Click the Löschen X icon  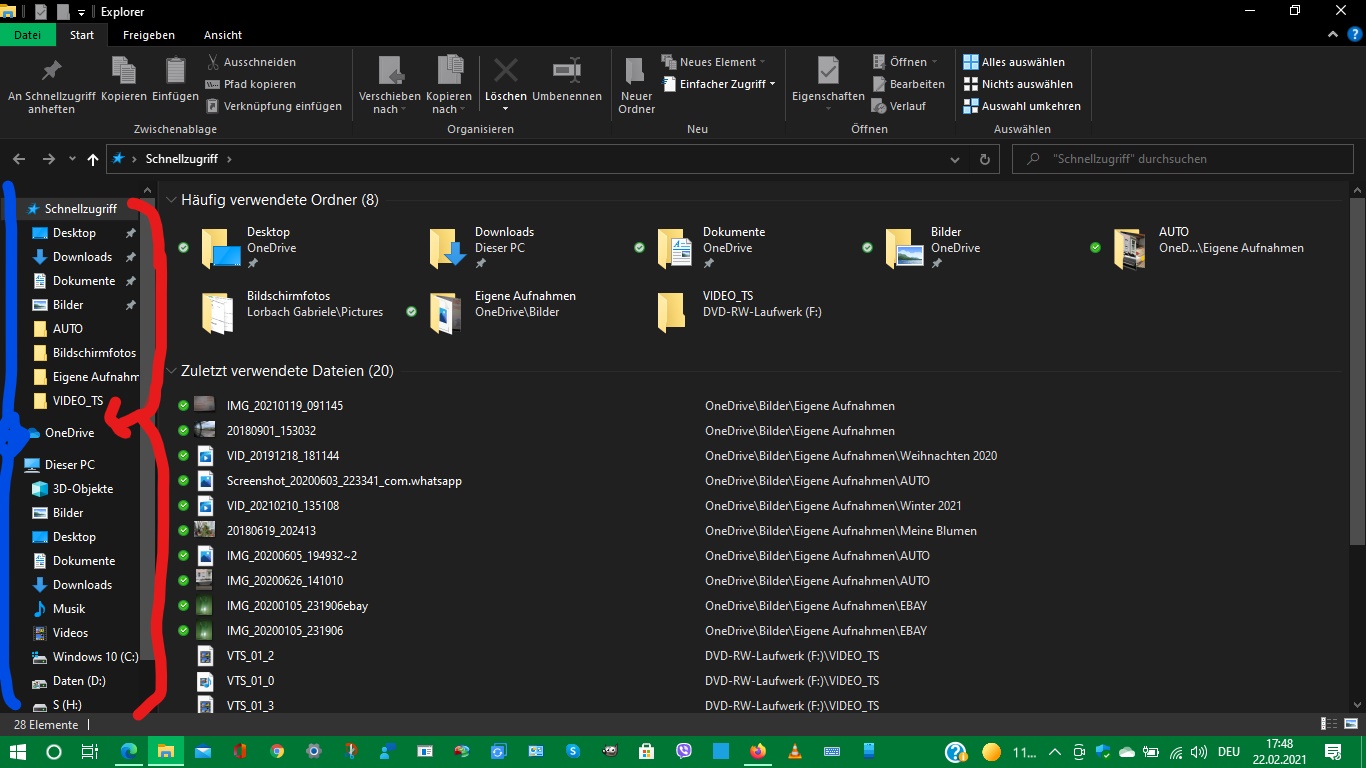pyautogui.click(x=506, y=70)
